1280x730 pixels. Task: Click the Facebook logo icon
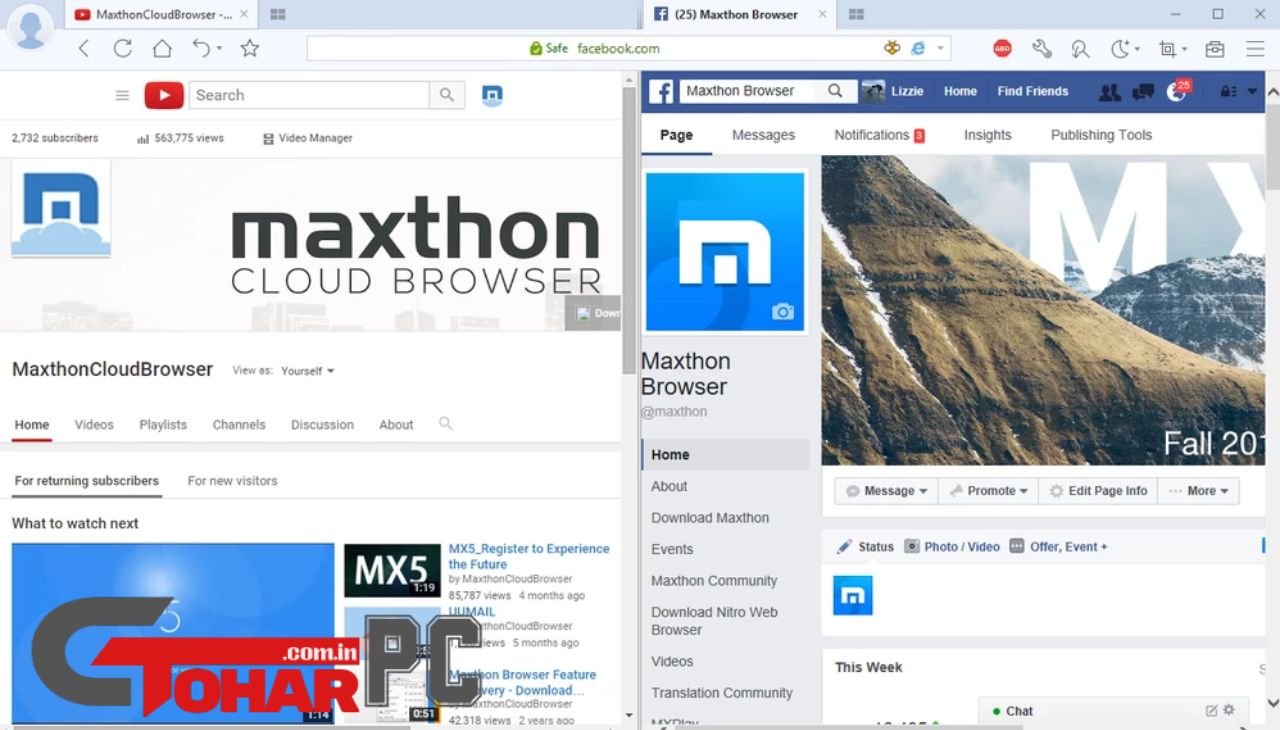click(x=661, y=91)
